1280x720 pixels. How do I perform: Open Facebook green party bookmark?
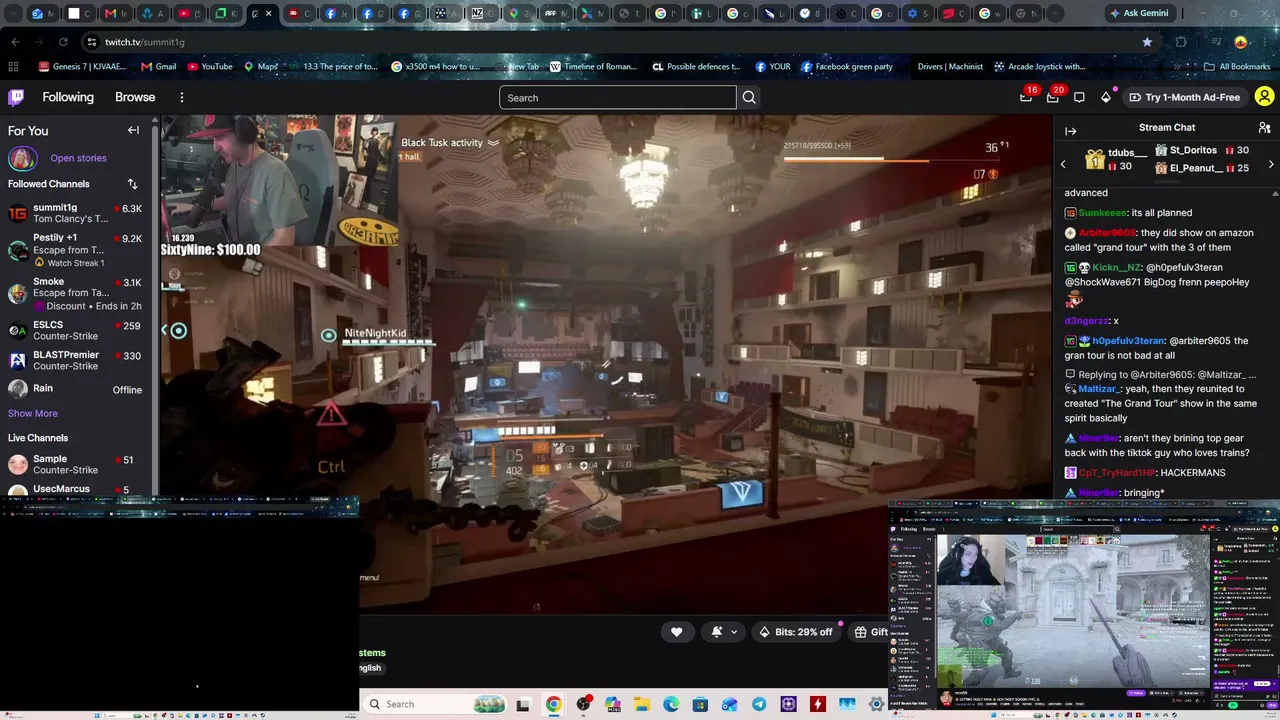click(x=846, y=67)
